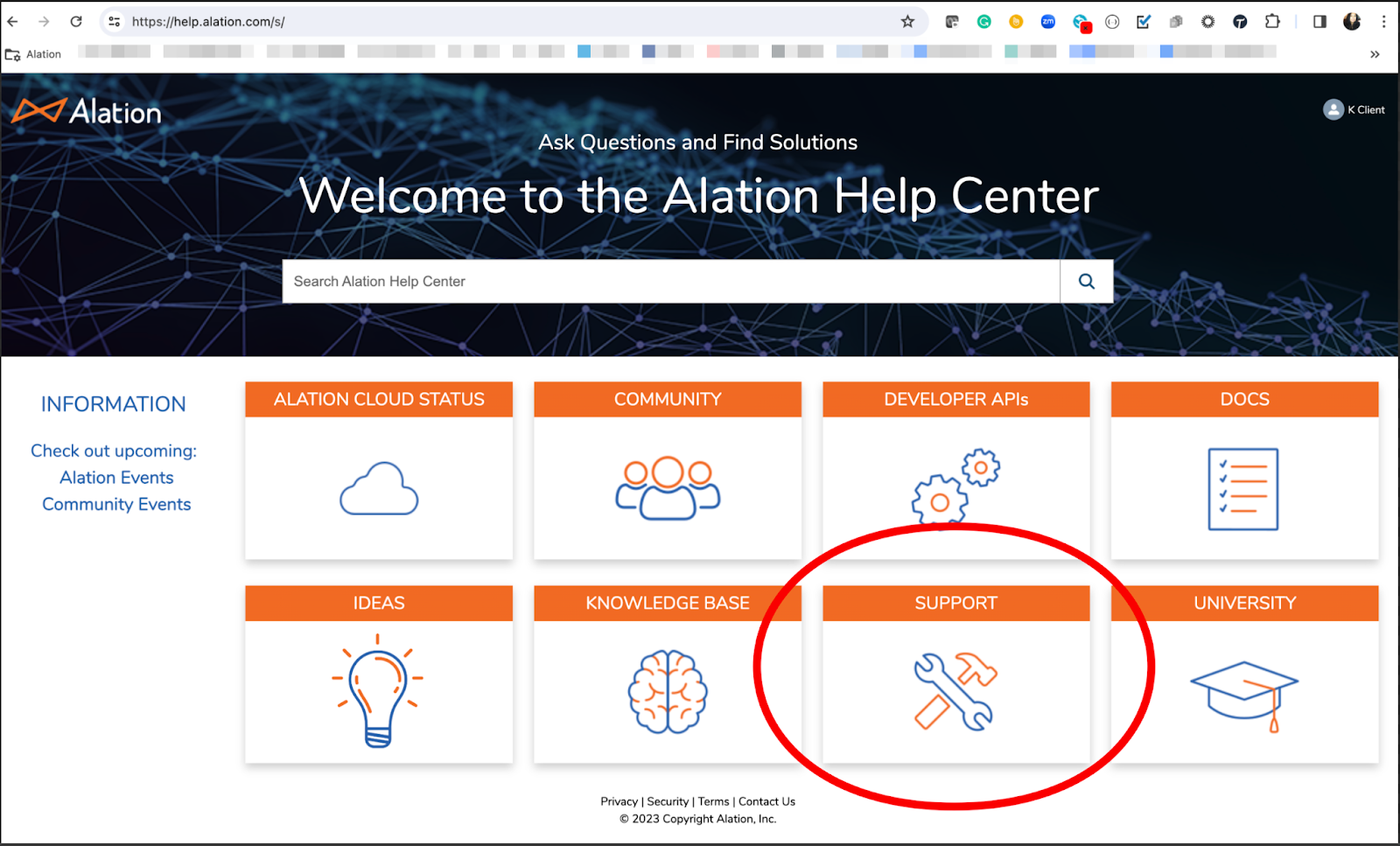Viewport: 1400px width, 846px height.
Task: Open the University graduation cap icon
Action: (1244, 696)
